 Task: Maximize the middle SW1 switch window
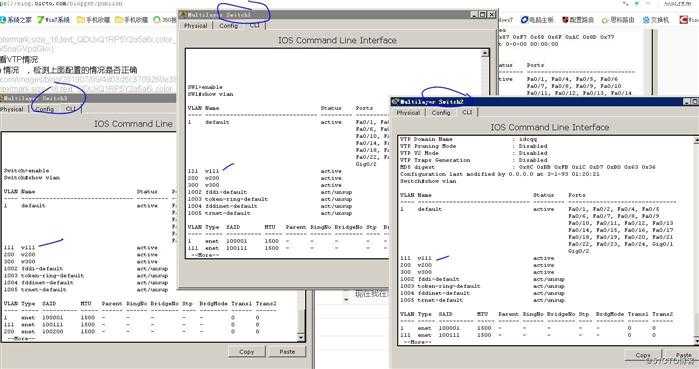click(483, 14)
